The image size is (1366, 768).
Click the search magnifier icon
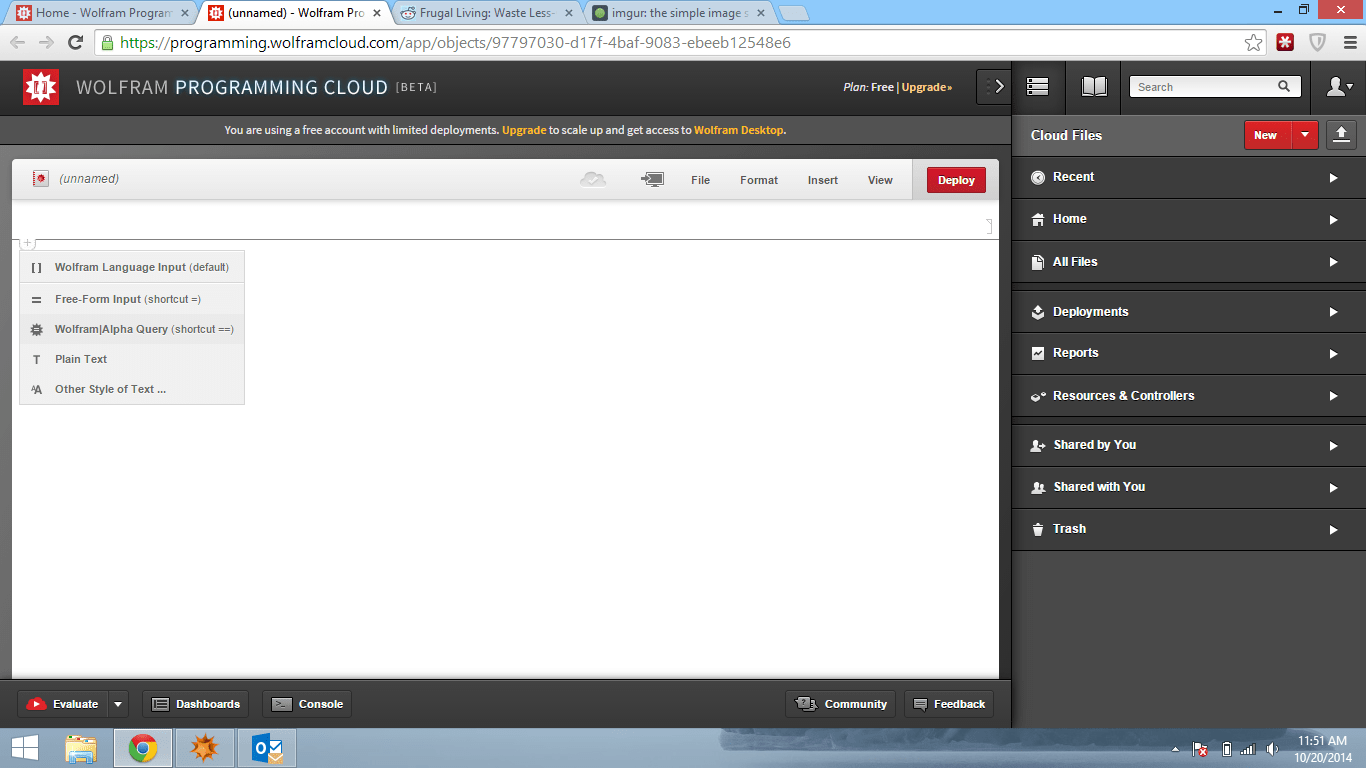point(1284,87)
